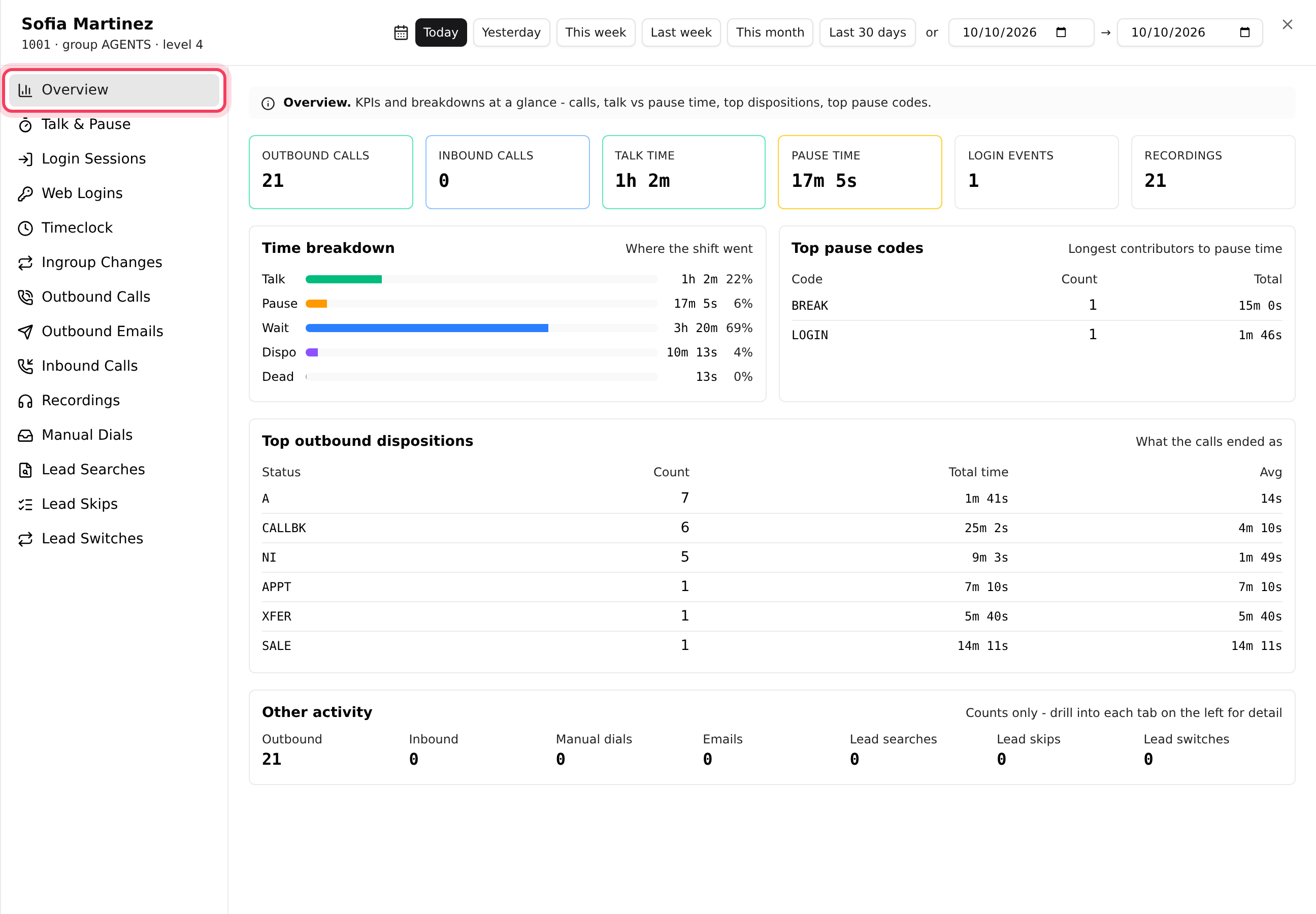This screenshot has width=1316, height=914.
Task: Click the Login Sessions arrow icon
Action: click(x=25, y=159)
